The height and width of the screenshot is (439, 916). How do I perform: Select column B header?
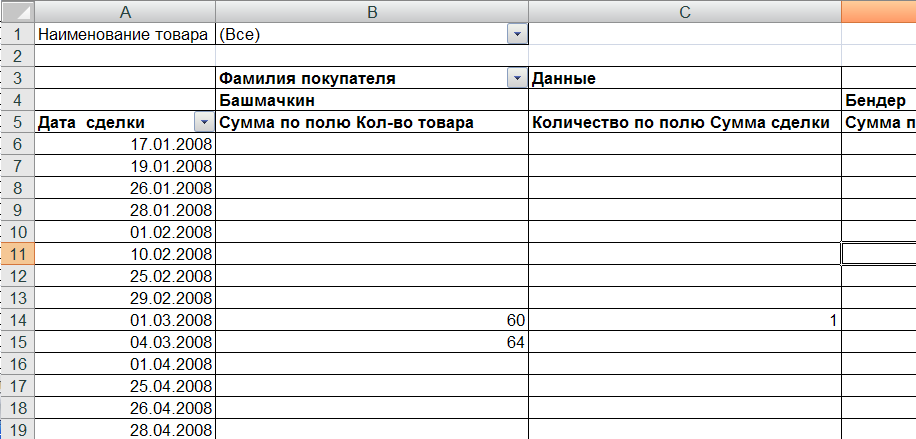coord(372,12)
